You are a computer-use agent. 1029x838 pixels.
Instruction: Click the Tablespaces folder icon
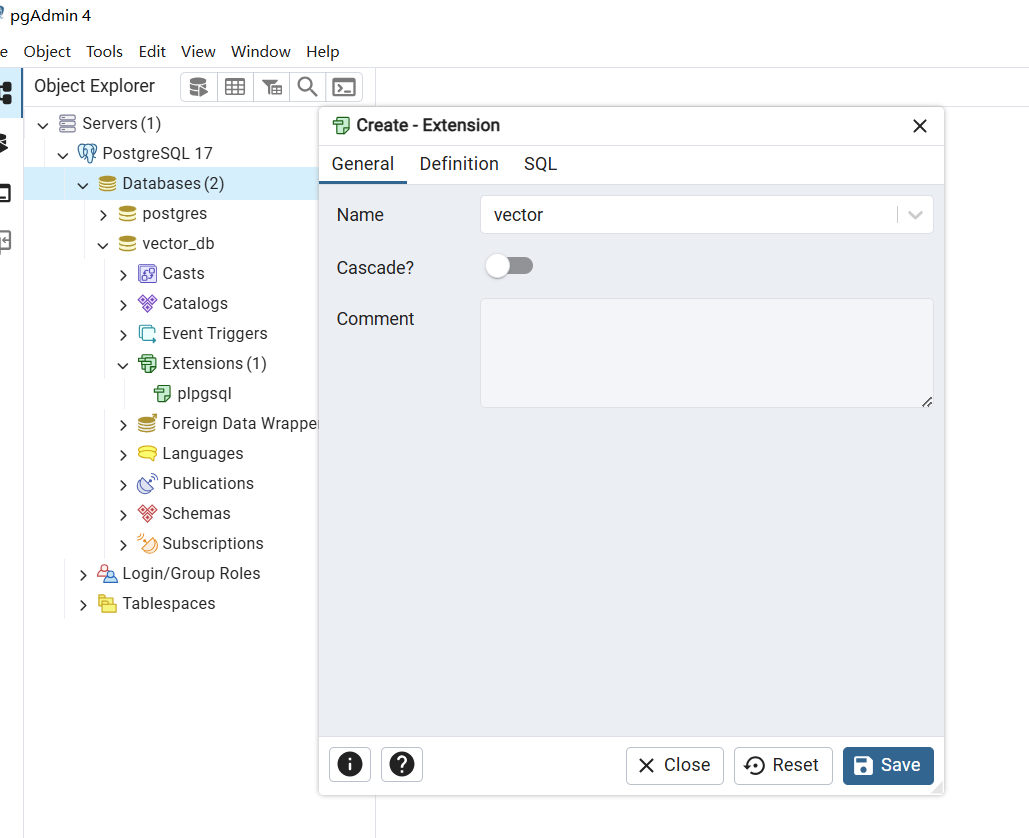107,604
